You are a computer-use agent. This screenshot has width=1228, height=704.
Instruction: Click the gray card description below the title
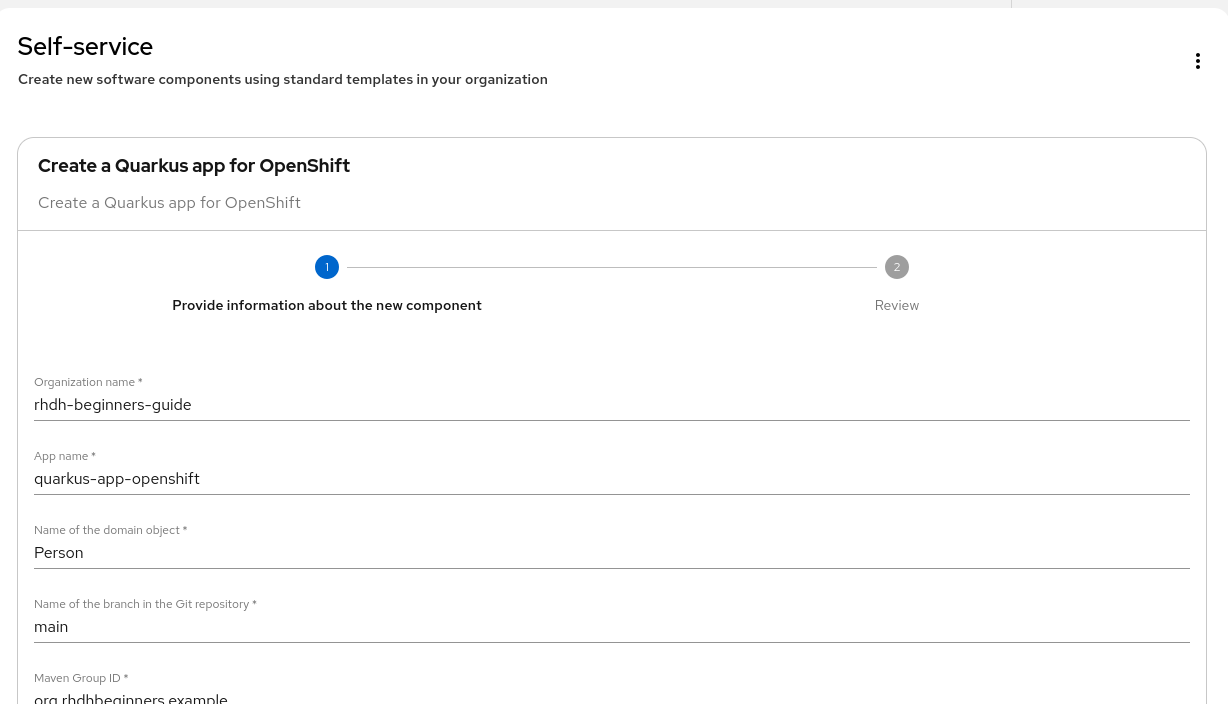click(169, 203)
